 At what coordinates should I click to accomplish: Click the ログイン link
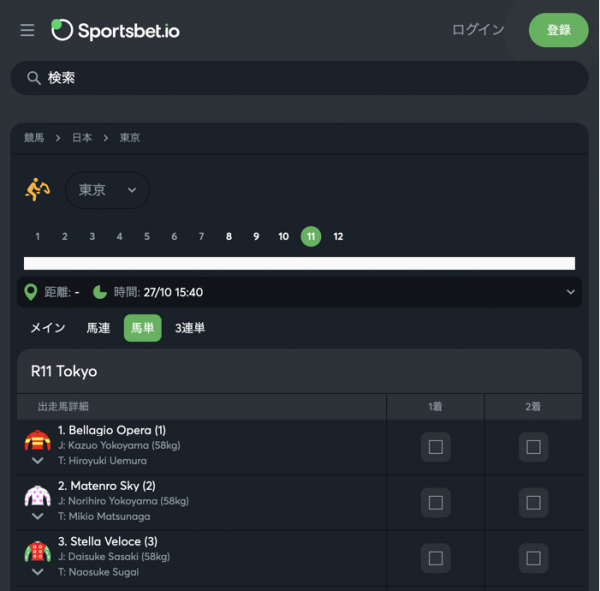coord(478,30)
